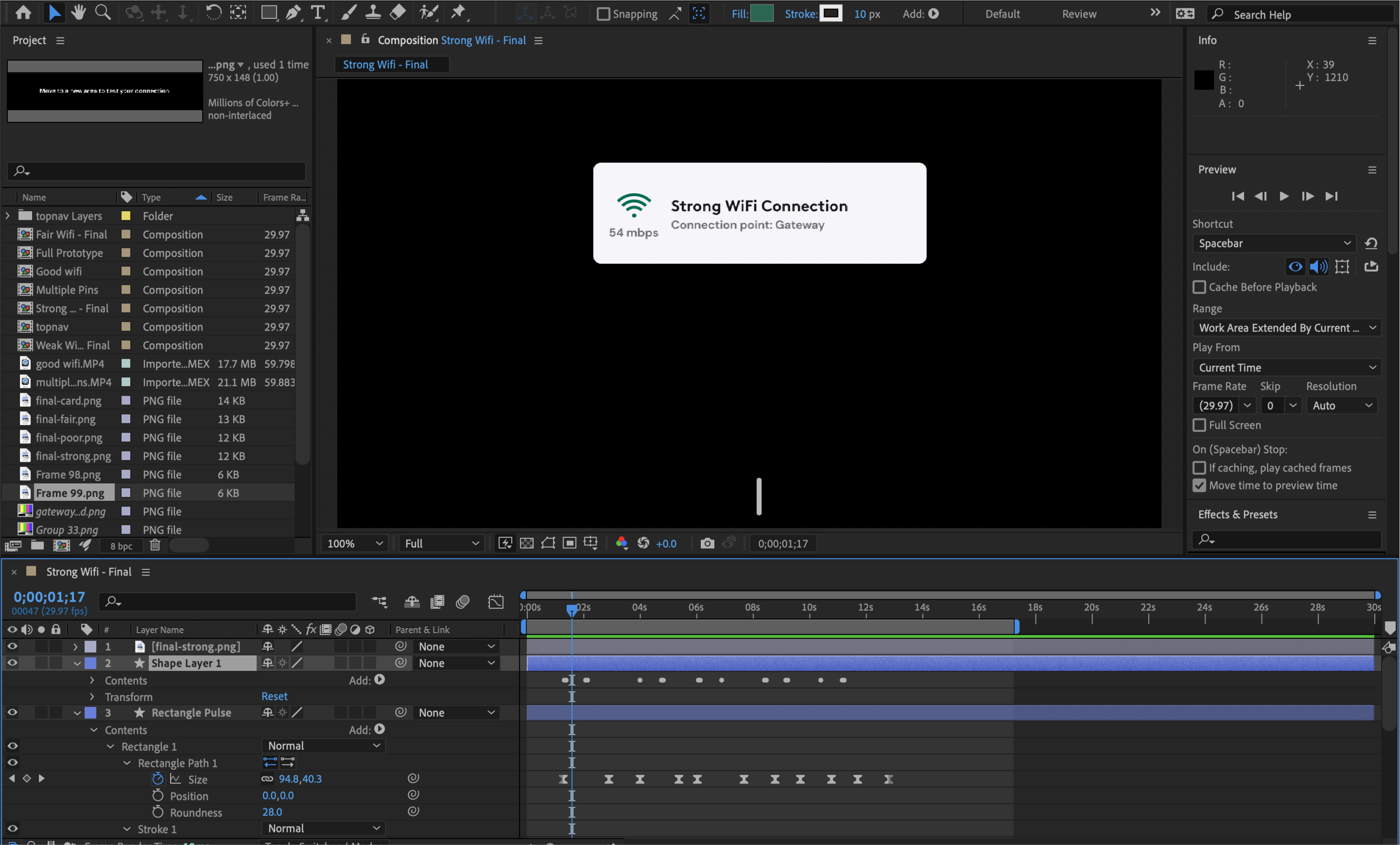Open the 100% magnification dropdown

[x=355, y=543]
